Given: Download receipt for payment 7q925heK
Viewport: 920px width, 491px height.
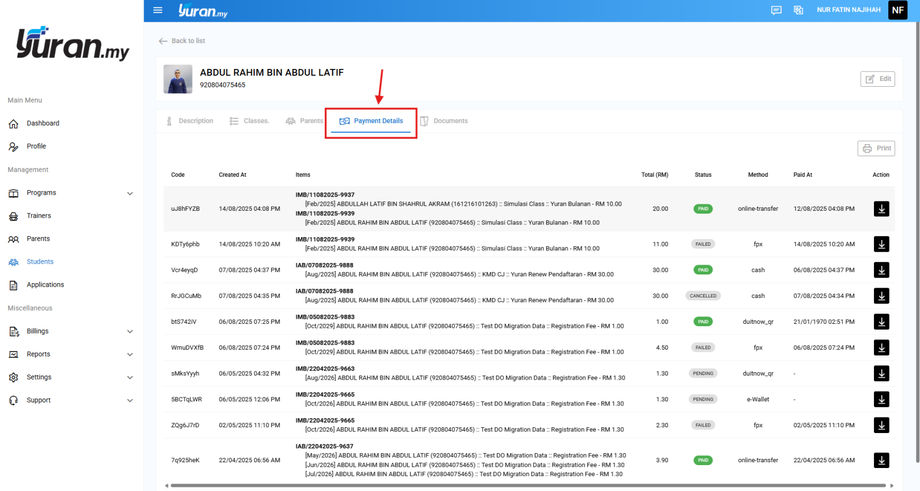Looking at the screenshot, I should pos(881,460).
